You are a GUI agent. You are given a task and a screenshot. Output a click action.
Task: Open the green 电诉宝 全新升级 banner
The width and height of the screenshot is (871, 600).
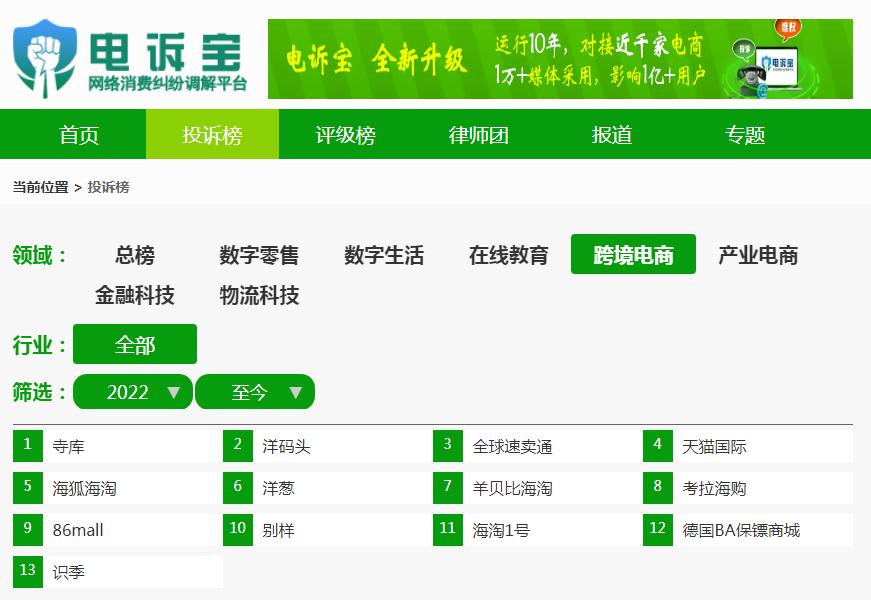[560, 59]
